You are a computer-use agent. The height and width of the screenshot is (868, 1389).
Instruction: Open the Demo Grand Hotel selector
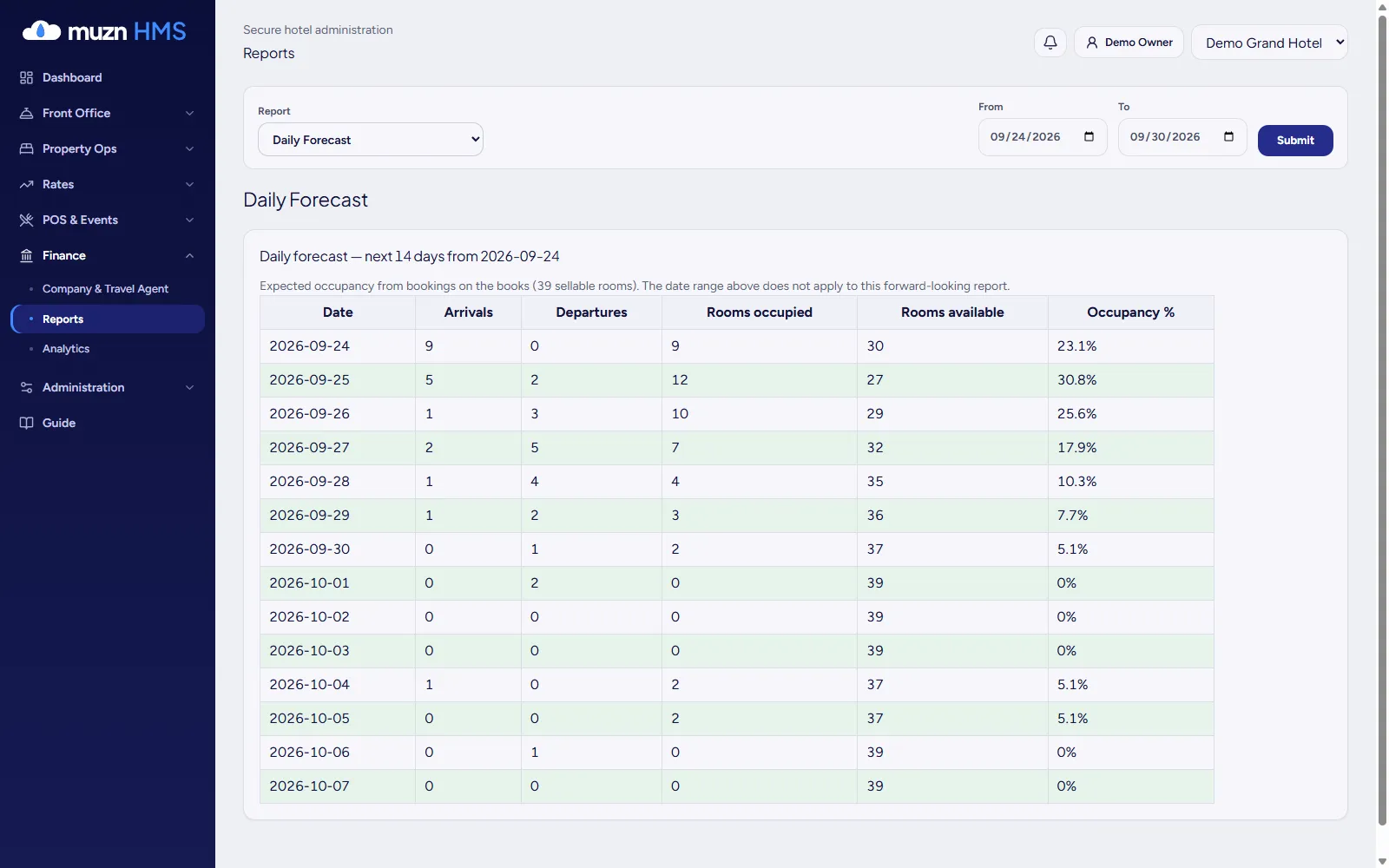(1269, 43)
